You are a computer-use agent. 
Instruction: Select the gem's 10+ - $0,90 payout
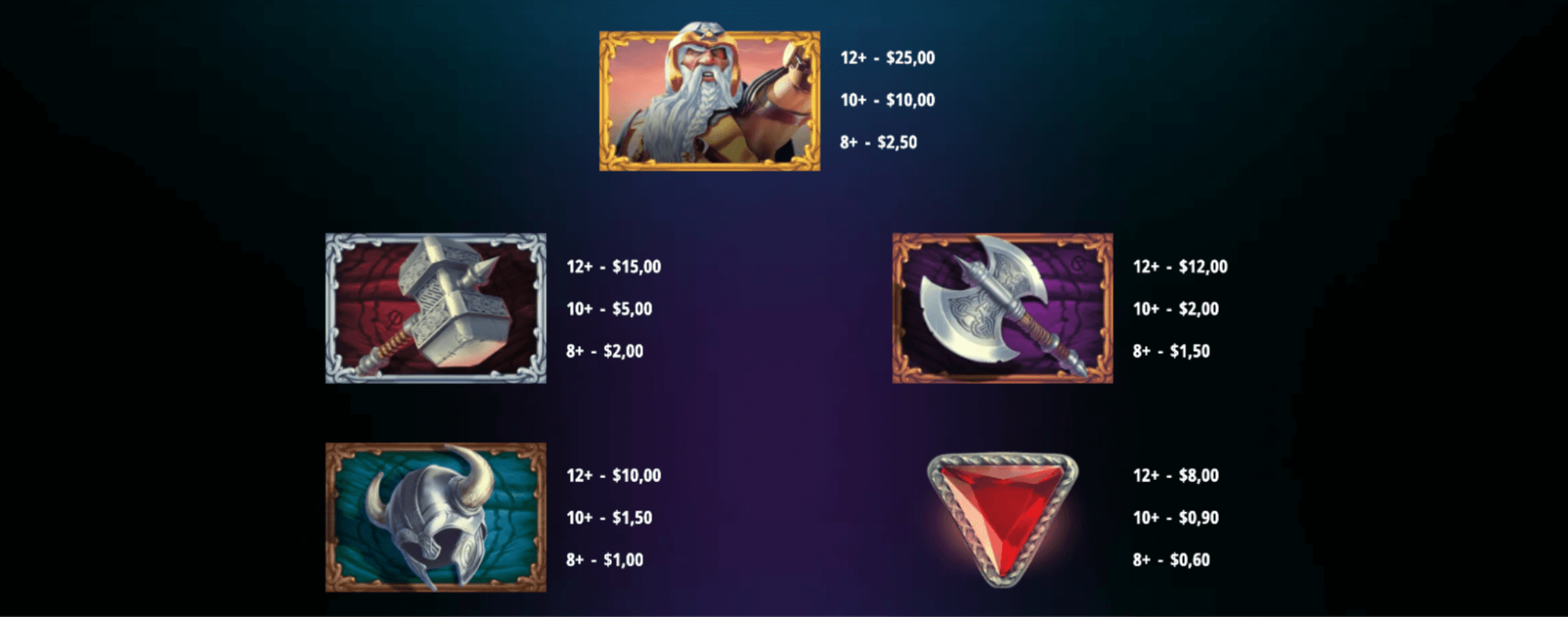tap(1176, 518)
